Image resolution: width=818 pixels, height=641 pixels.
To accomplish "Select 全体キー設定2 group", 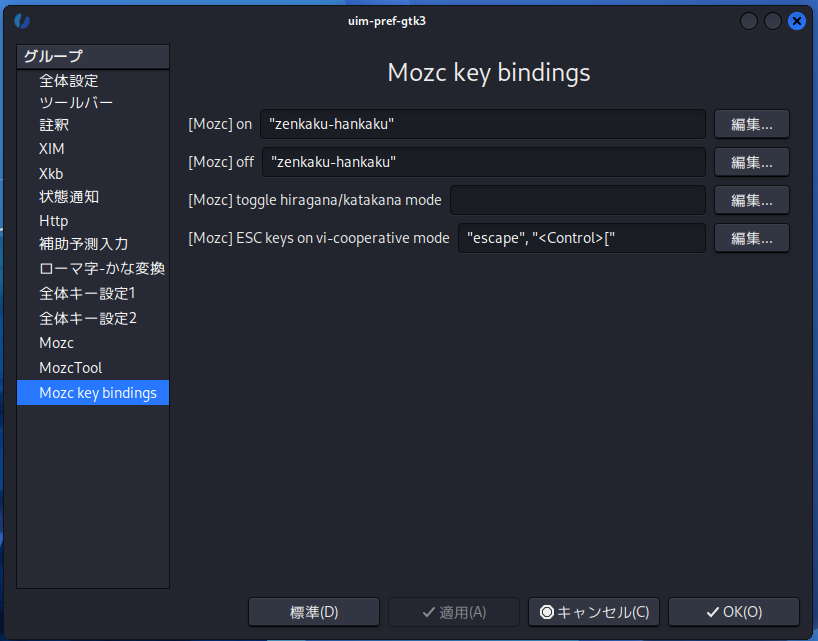I will [93, 319].
